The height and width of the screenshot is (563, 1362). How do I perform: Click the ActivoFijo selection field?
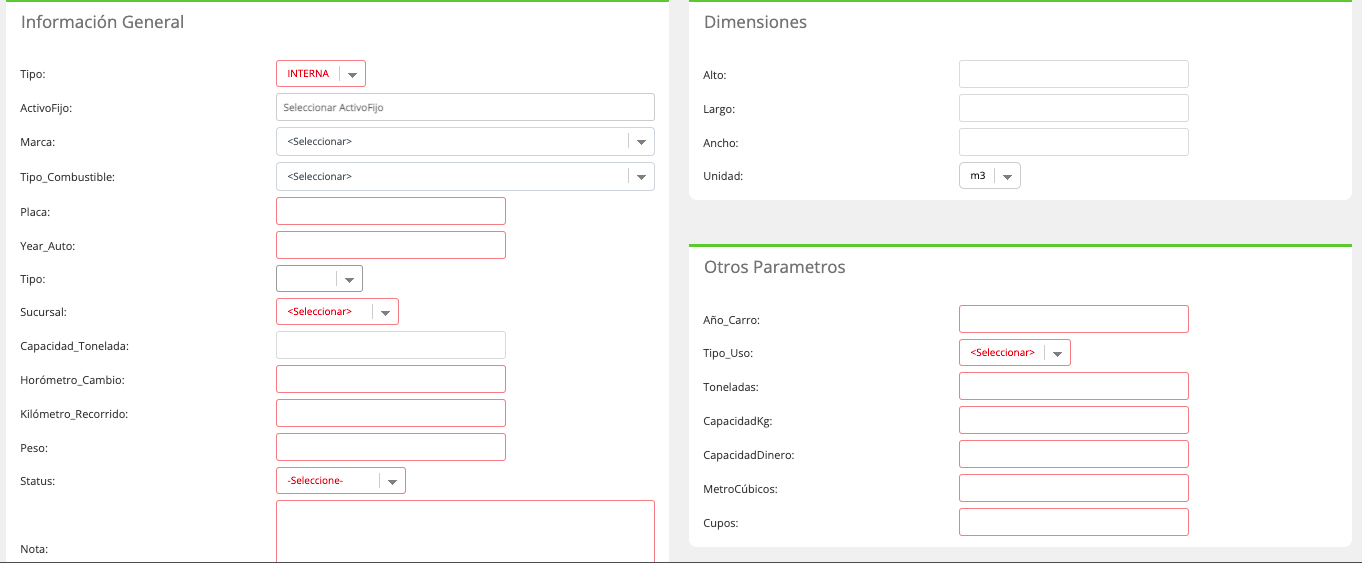[465, 107]
